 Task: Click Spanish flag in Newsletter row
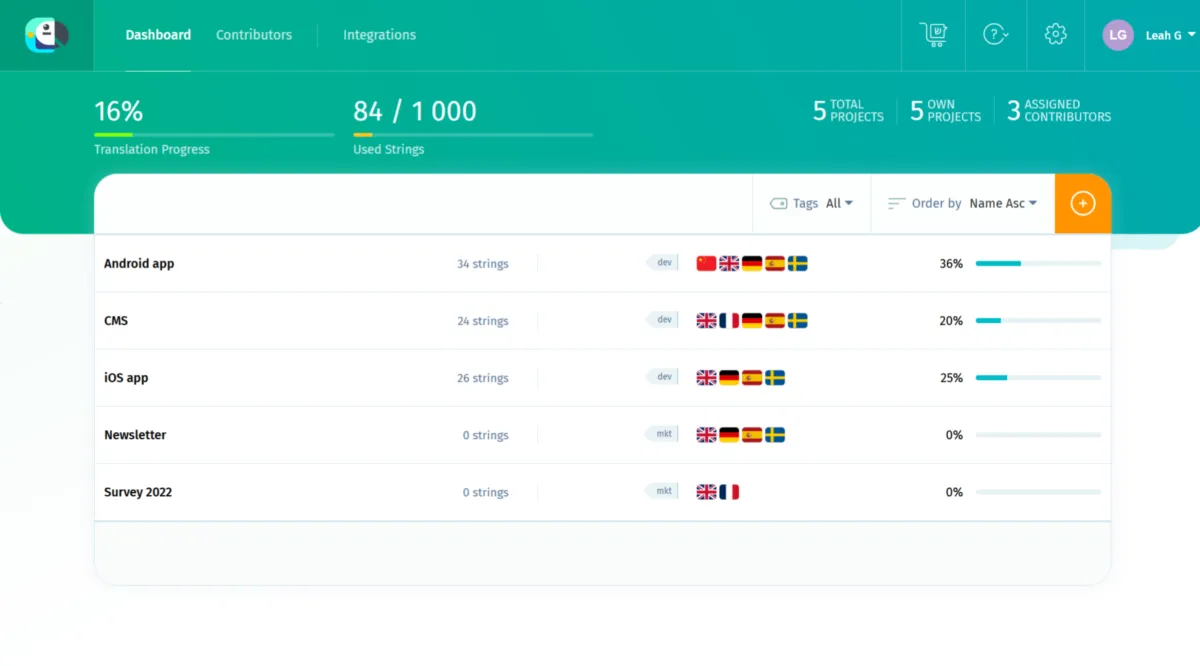coord(752,435)
